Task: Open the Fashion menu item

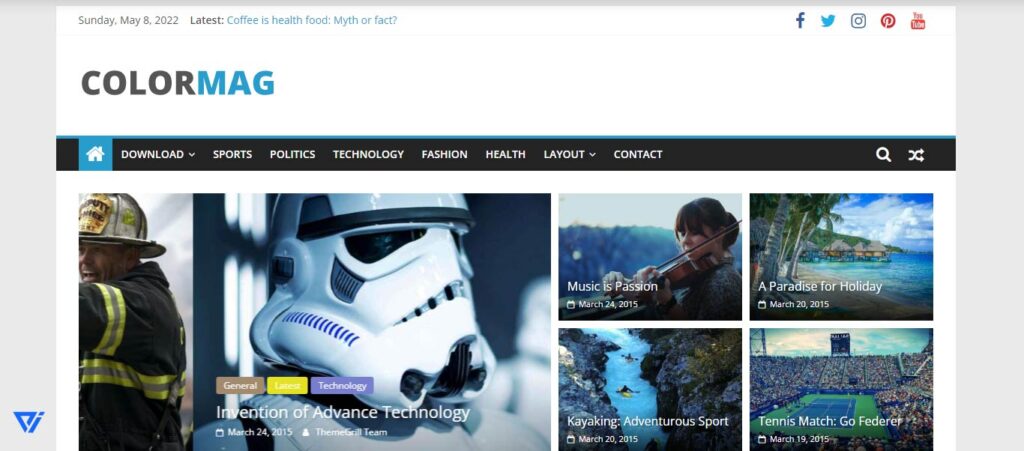Action: click(445, 155)
